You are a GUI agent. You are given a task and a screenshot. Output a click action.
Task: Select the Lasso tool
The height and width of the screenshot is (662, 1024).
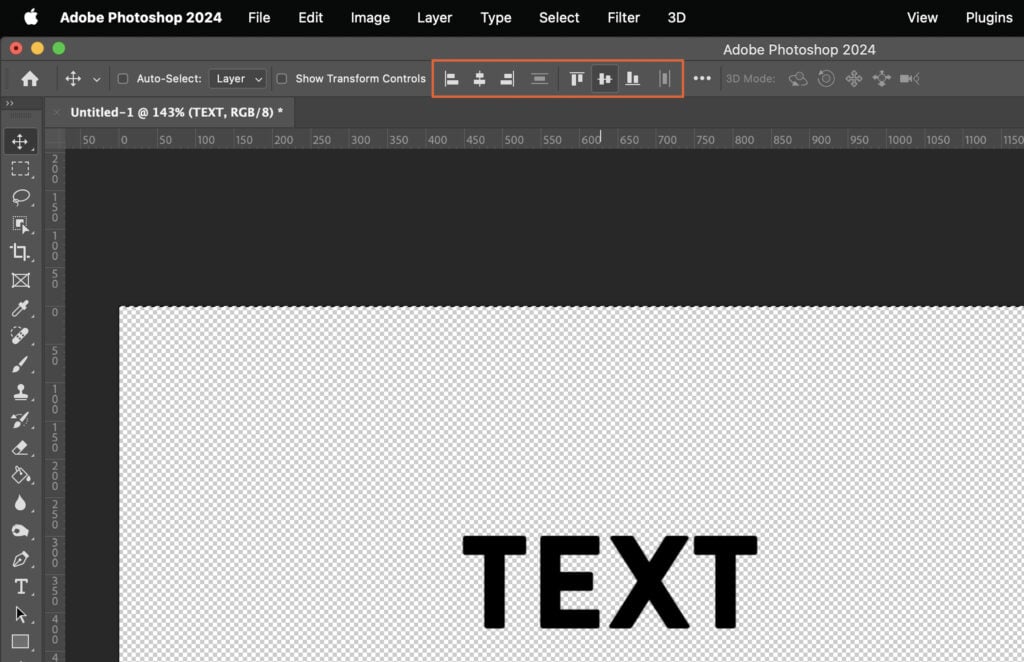click(x=22, y=197)
